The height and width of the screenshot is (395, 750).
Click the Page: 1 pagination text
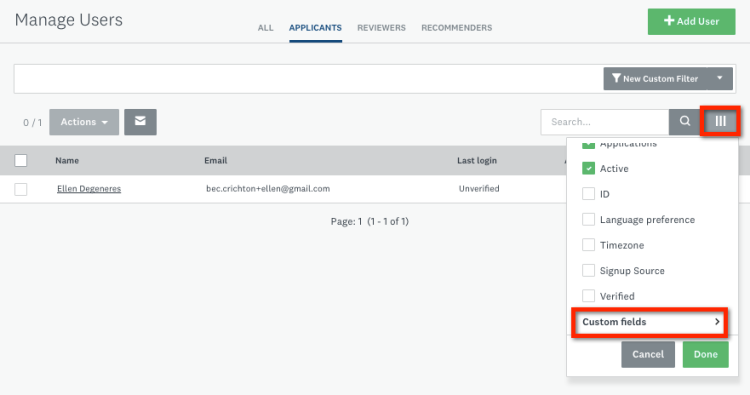pos(346,221)
